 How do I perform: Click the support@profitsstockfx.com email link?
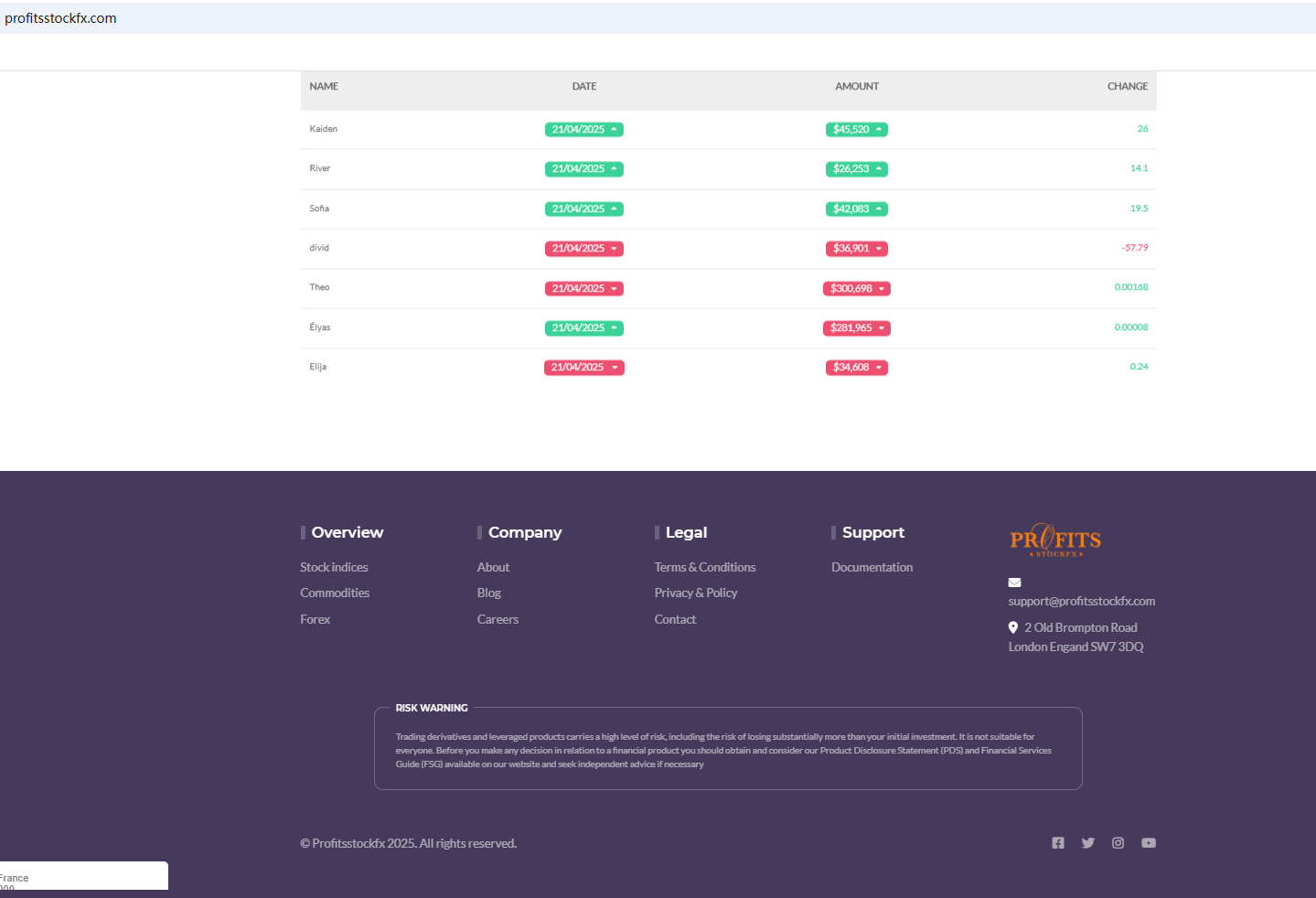(1081, 602)
